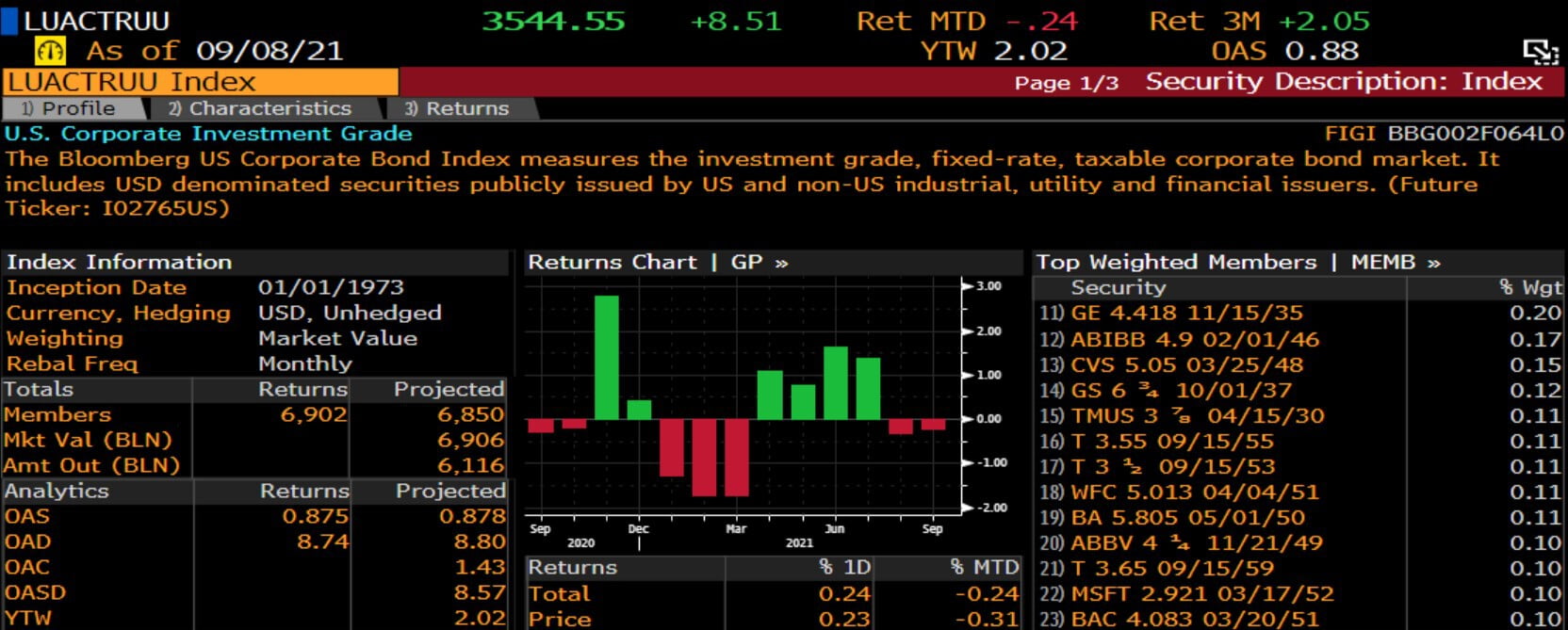Click Ret 3M +2.05 in header
Viewport: 1568px width, 630px height.
1260,21
